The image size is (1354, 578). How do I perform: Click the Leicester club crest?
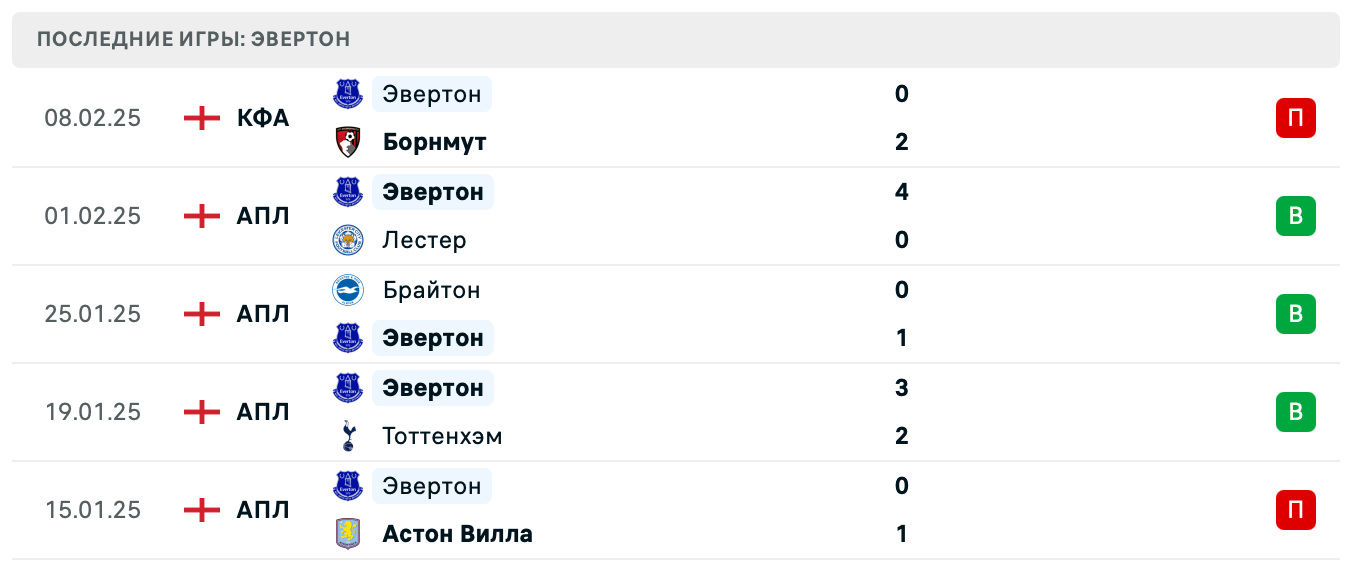346,240
